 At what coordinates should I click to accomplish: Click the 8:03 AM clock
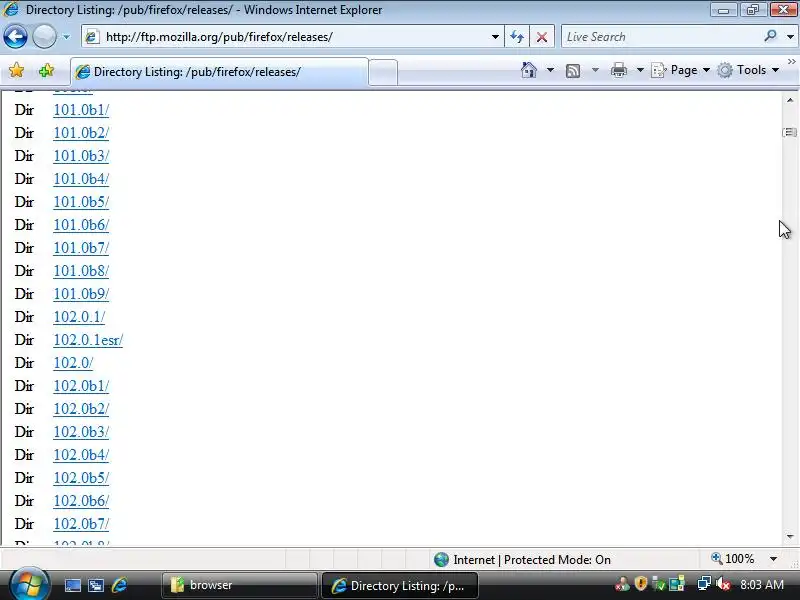click(x=762, y=584)
